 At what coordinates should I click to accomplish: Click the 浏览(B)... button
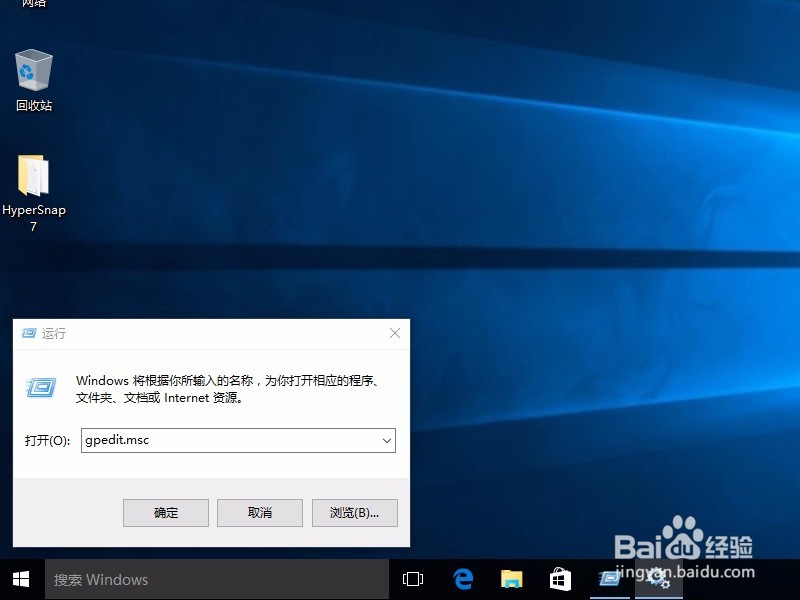tap(355, 513)
